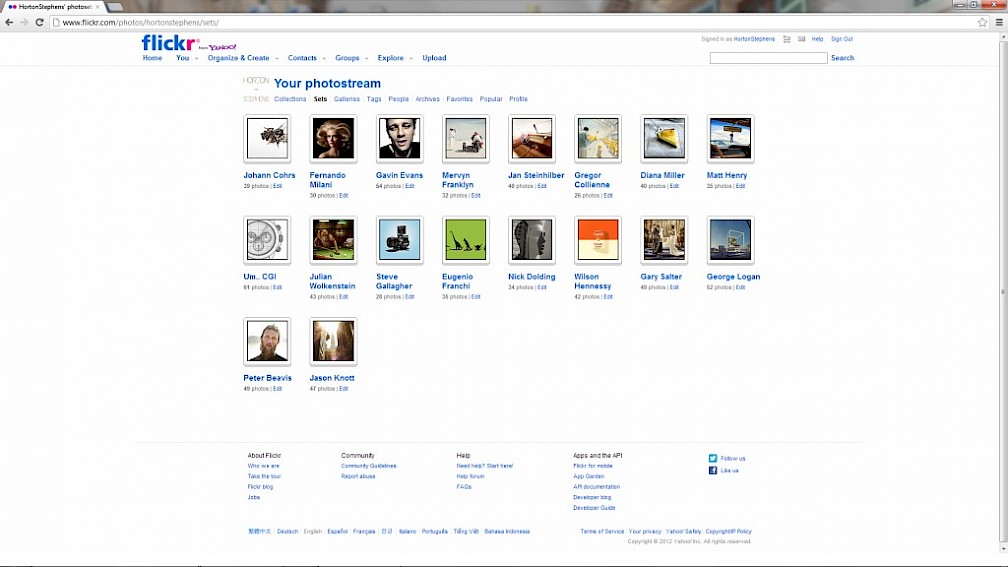Expand the You menu arrow
The image size is (1008, 567).
(x=196, y=58)
